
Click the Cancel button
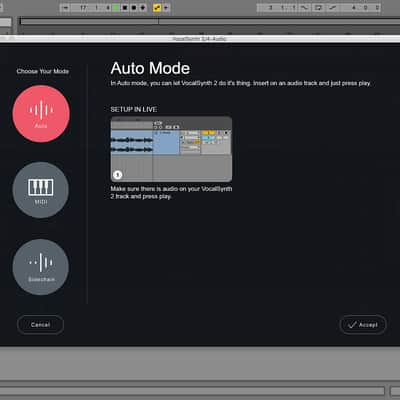(x=40, y=325)
